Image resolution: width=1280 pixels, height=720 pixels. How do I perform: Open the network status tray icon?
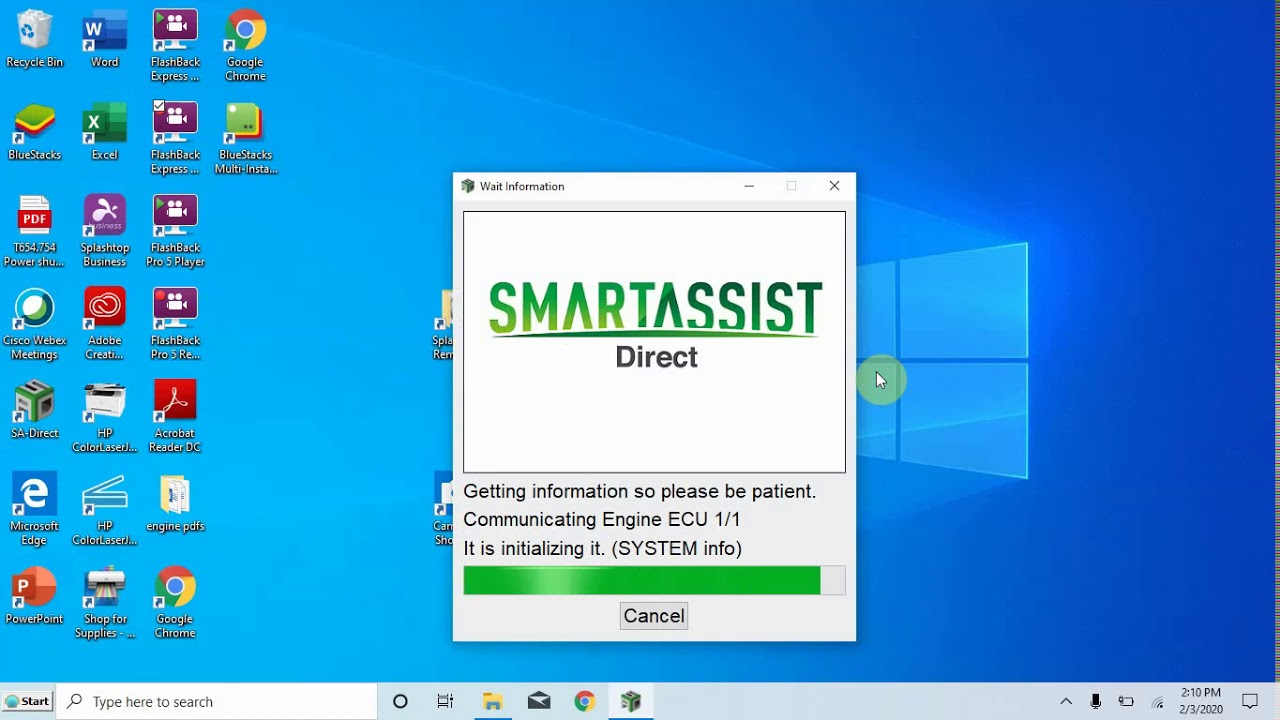[x=1158, y=701]
